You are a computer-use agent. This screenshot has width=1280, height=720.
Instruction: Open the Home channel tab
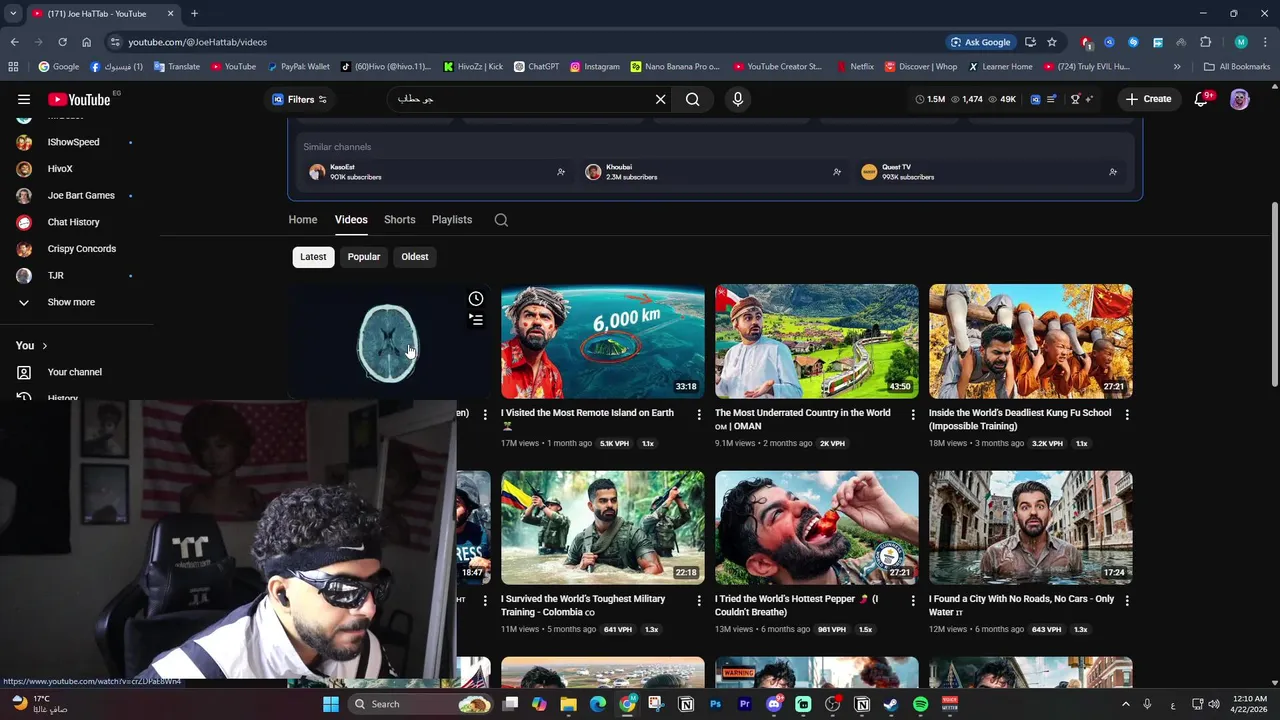point(303,220)
